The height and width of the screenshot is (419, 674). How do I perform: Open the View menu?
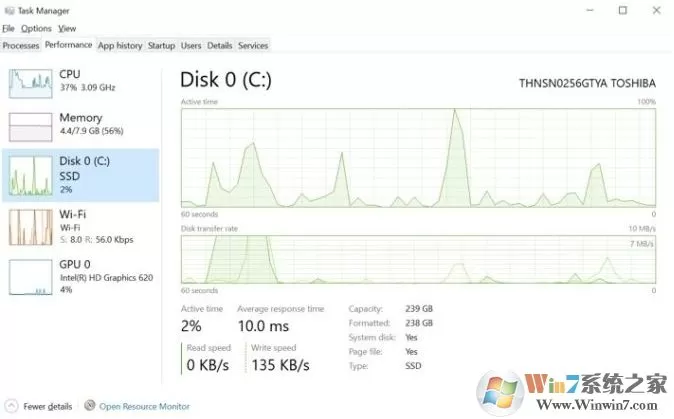coord(67,28)
